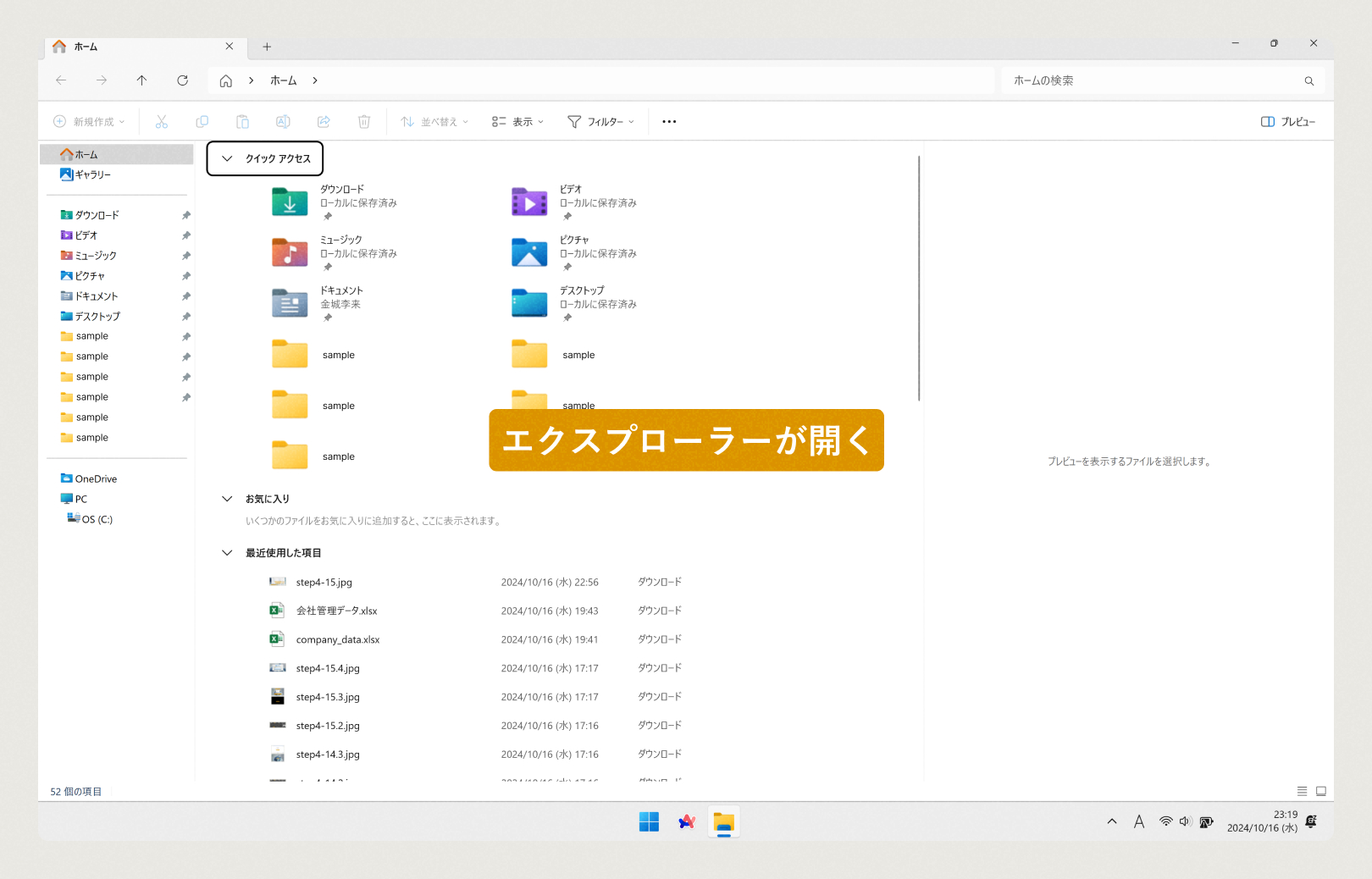This screenshot has height=879, width=1372.
Task: Refresh the current view
Action: [182, 80]
